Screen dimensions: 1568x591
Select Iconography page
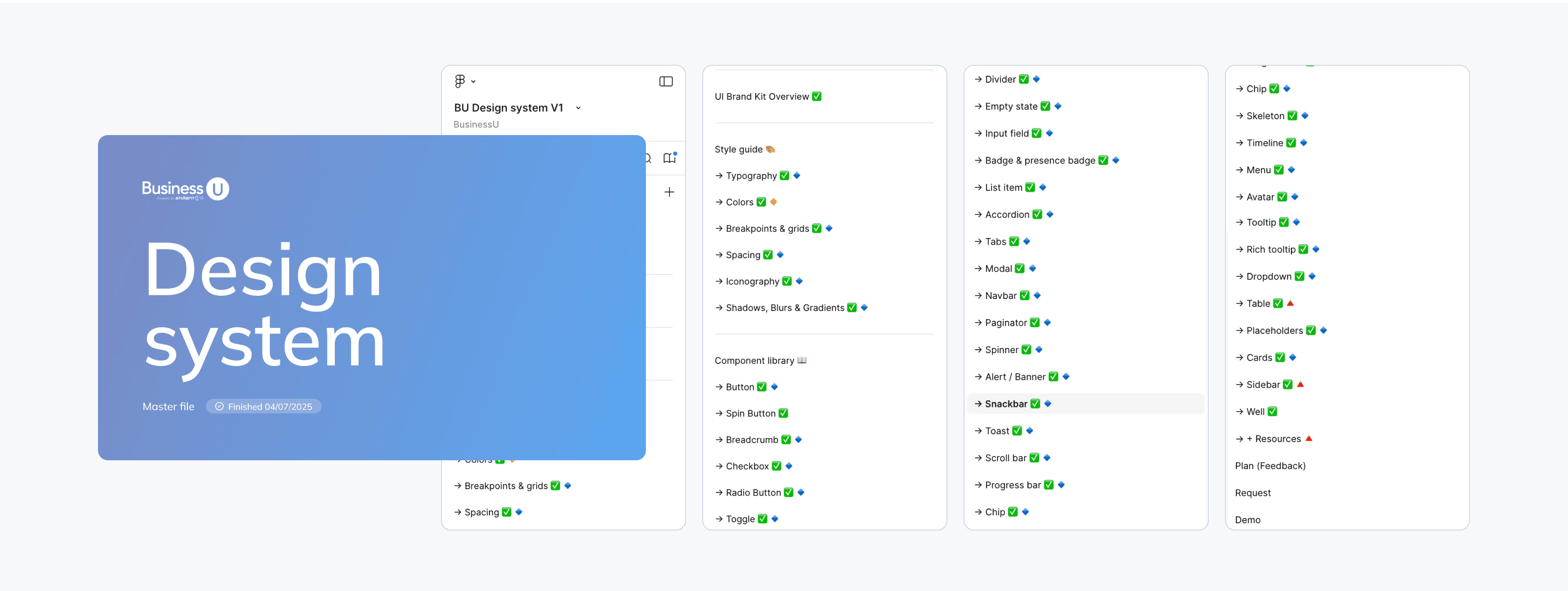[x=759, y=281]
